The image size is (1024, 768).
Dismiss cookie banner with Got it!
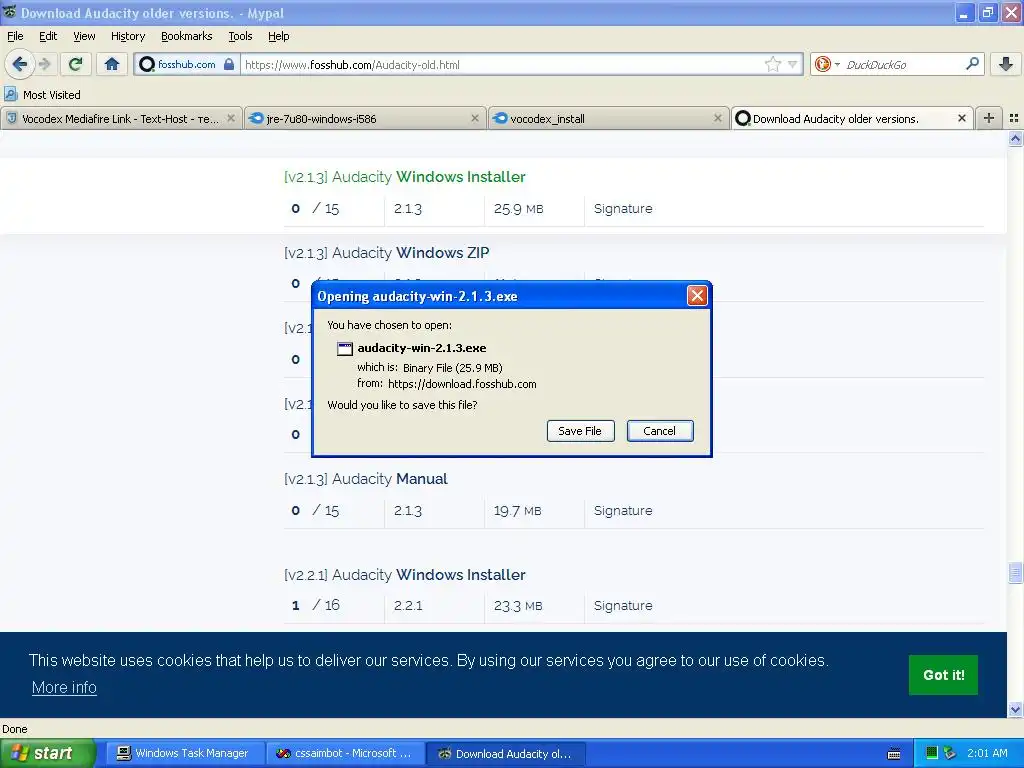point(943,675)
